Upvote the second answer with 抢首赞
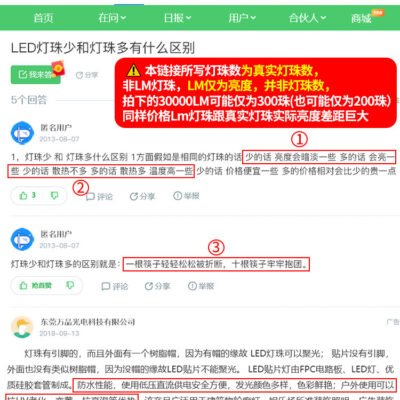 pos(35,286)
